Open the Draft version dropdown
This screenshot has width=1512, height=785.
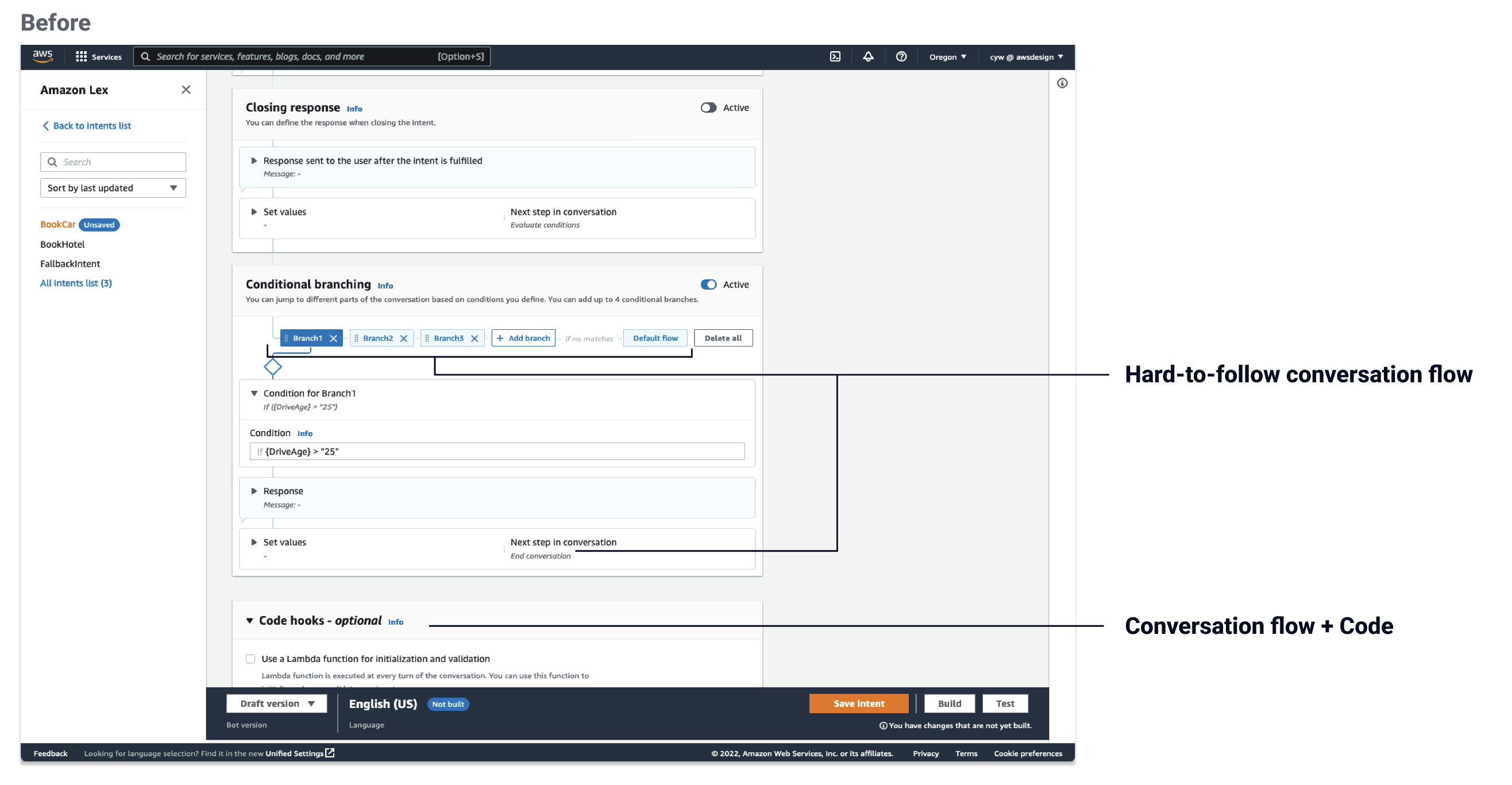tap(276, 704)
